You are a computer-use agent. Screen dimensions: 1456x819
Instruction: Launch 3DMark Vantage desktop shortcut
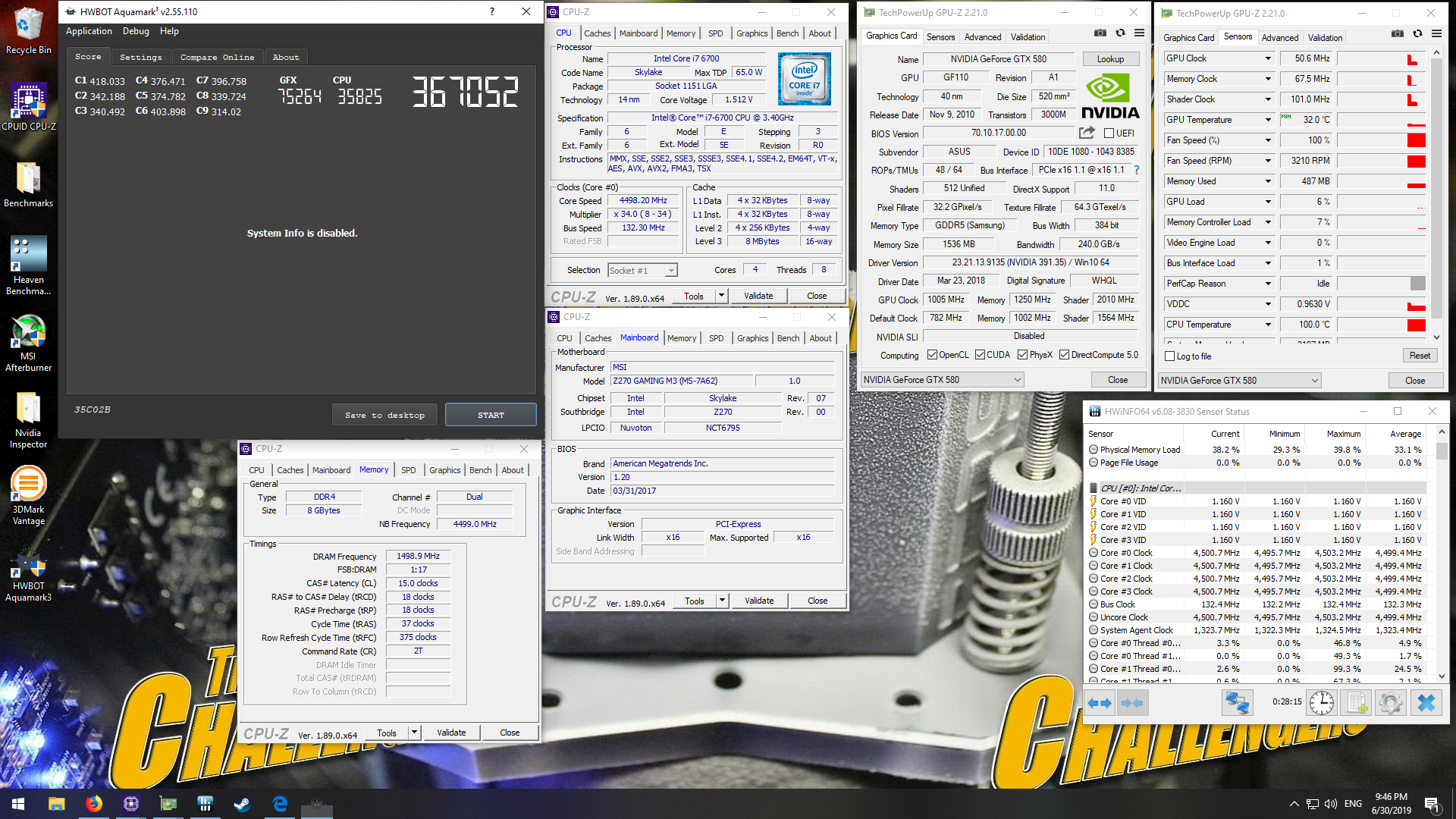pos(28,496)
